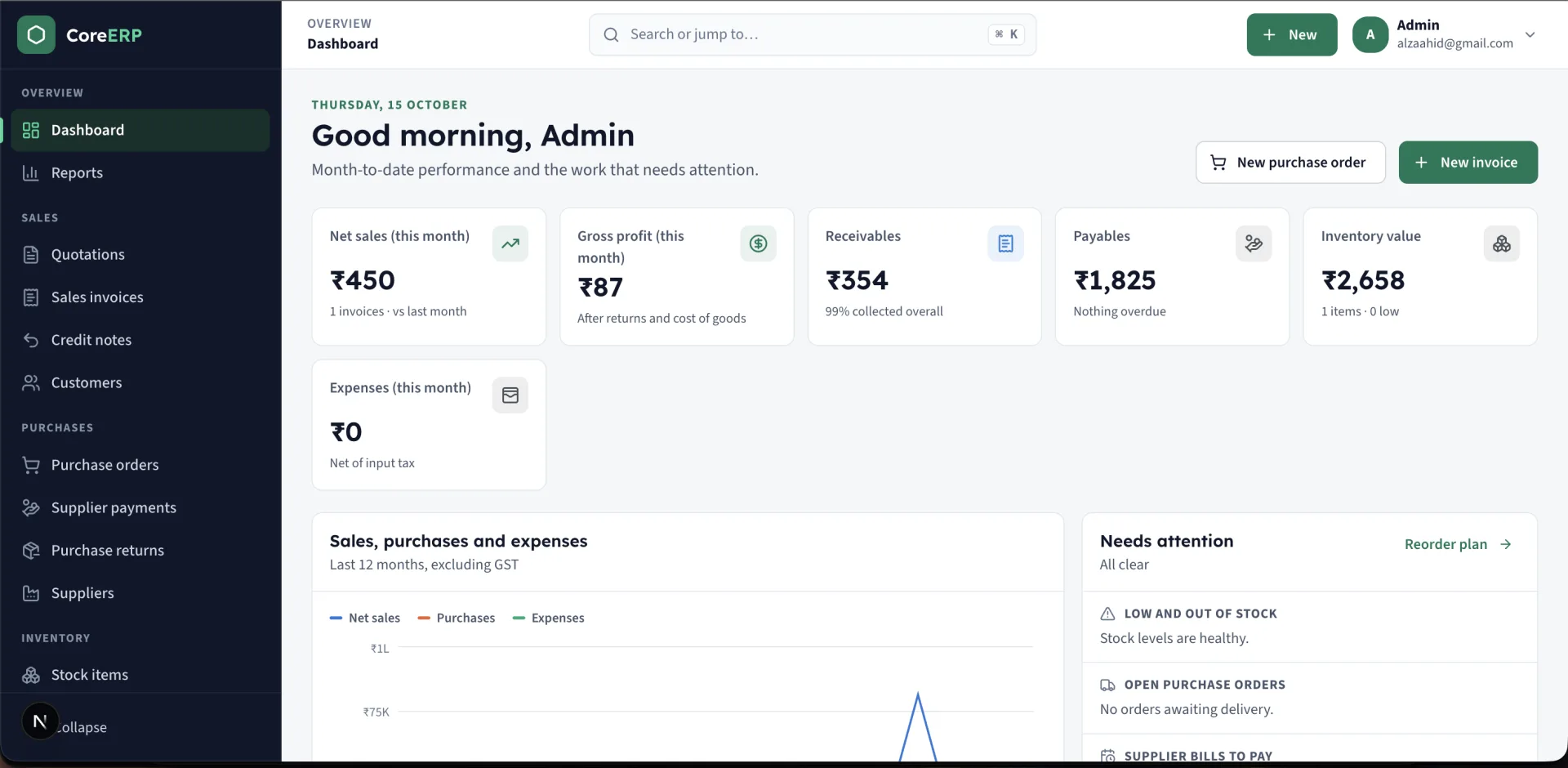Focus the Search or jump to field
Image resolution: width=1568 pixels, height=768 pixels.
pos(813,34)
